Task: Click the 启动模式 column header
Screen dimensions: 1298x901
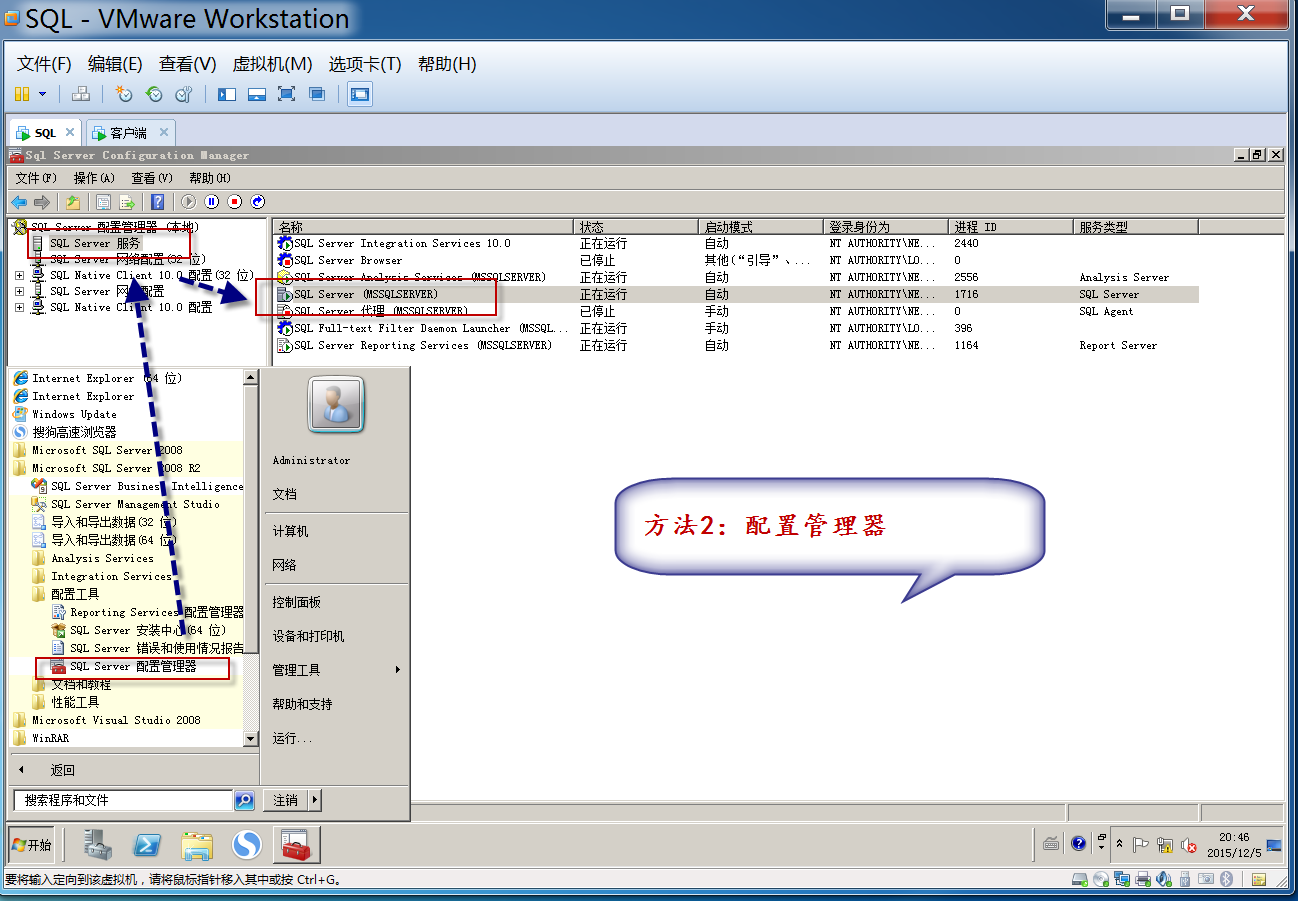Action: tap(761, 227)
